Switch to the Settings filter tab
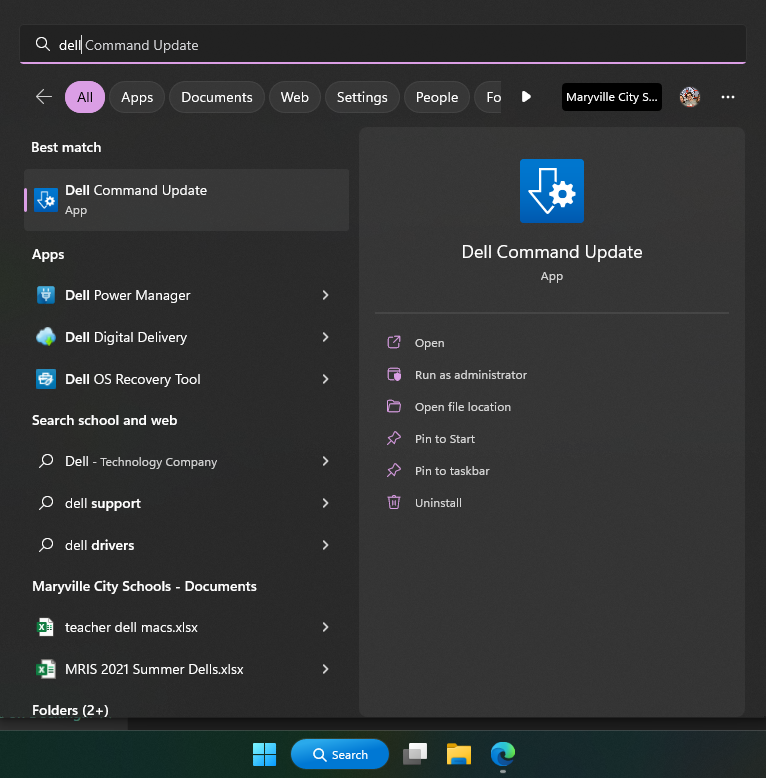Screen dimensions: 766x778 pyautogui.click(x=362, y=97)
